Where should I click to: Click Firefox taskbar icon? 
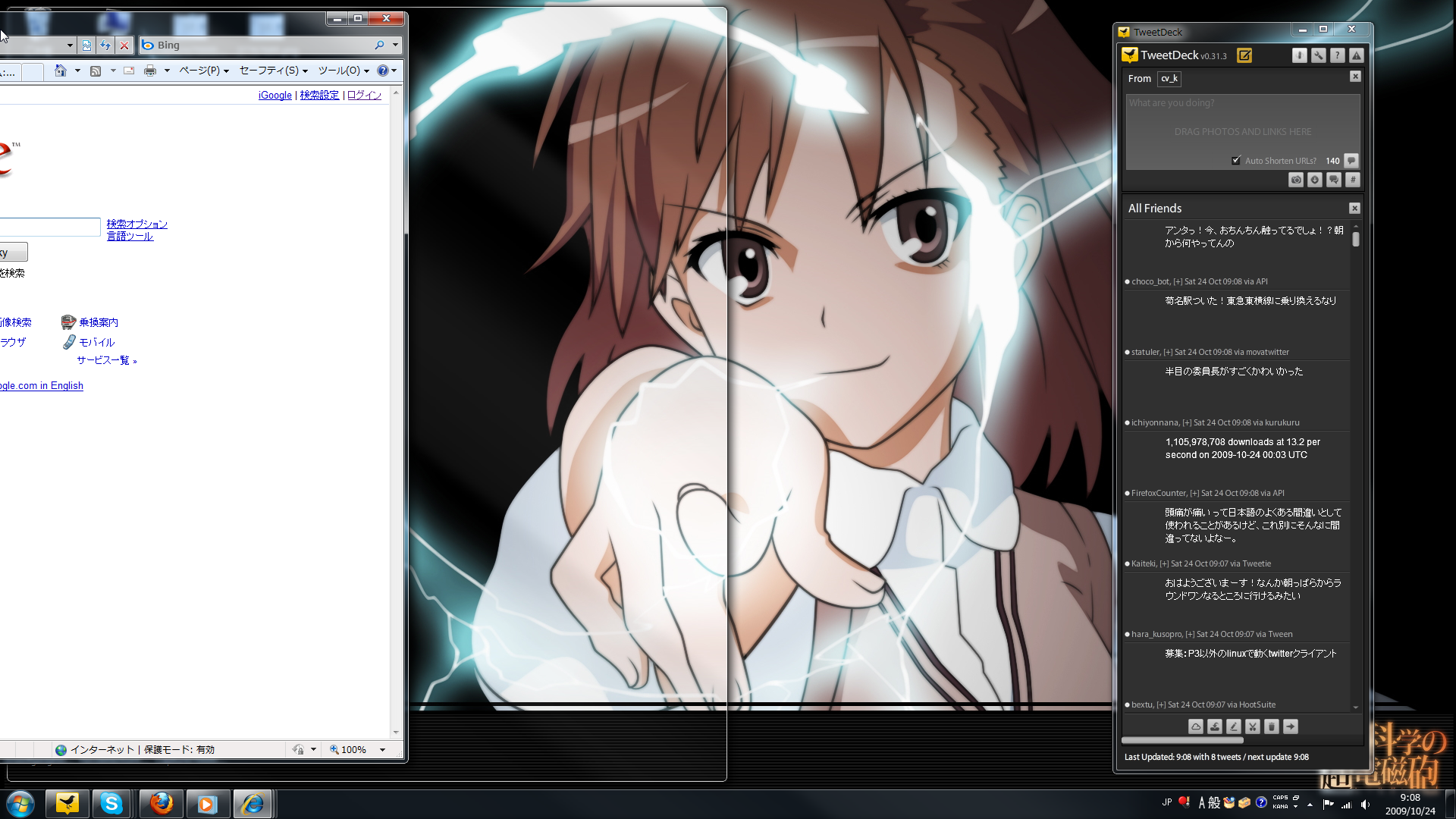(x=161, y=803)
